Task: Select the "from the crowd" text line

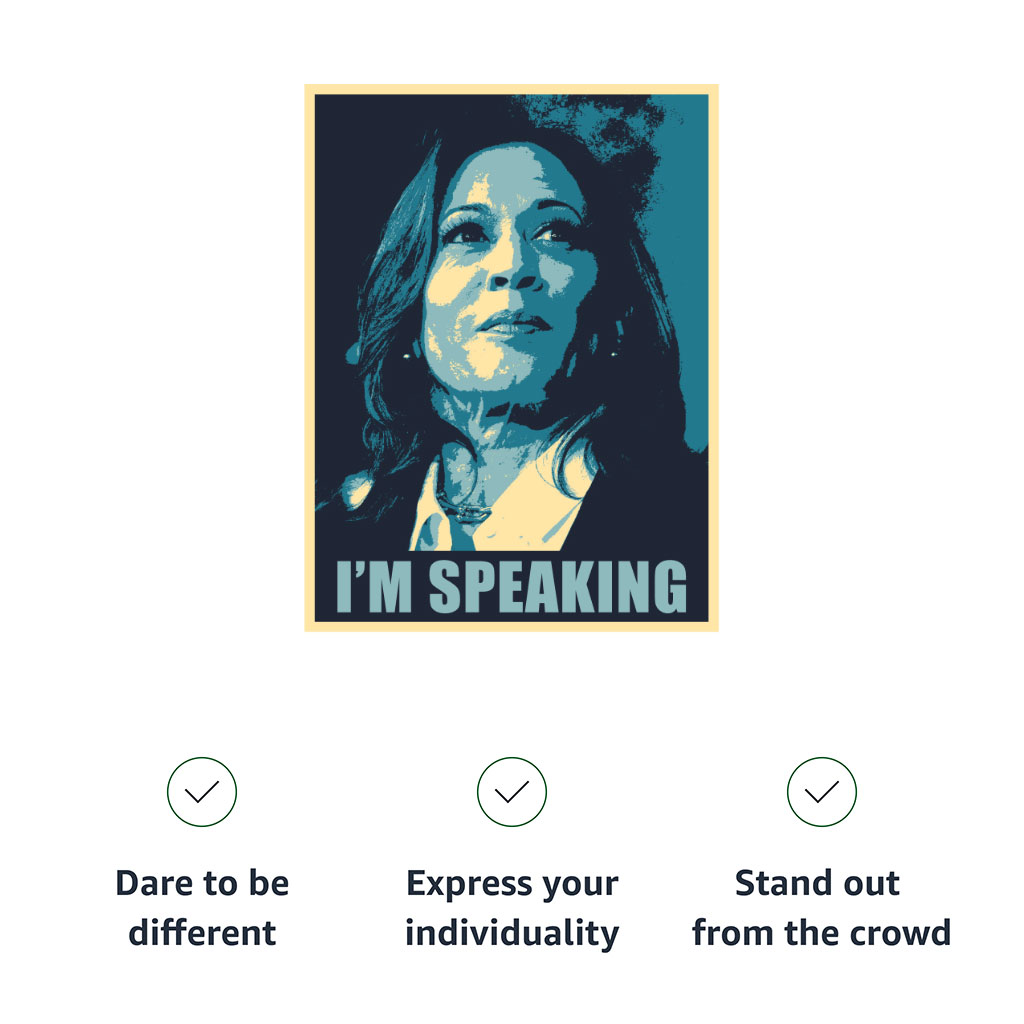Action: (x=822, y=933)
